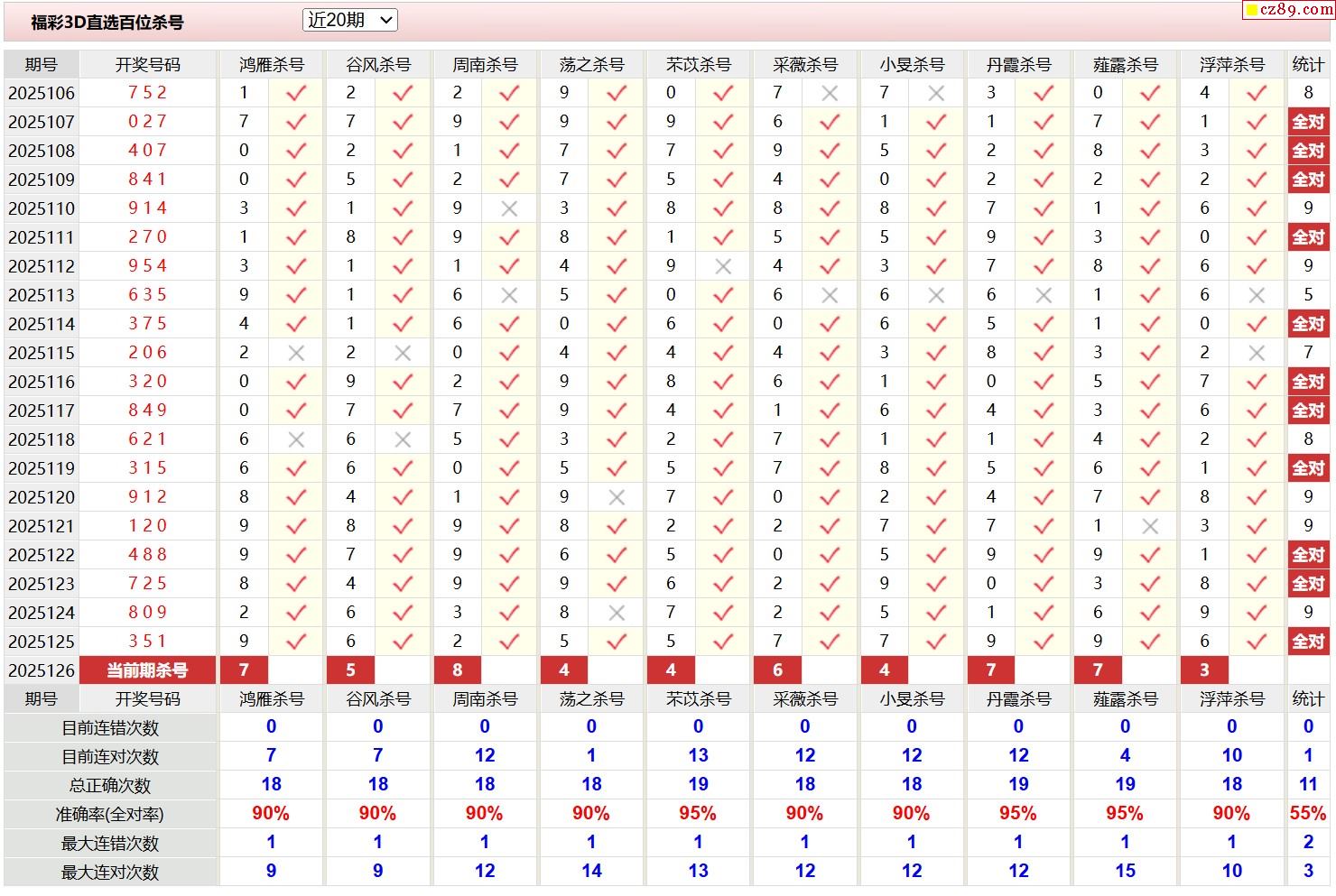Click period number 2025126
The width and height of the screenshot is (1336, 896).
(x=42, y=670)
